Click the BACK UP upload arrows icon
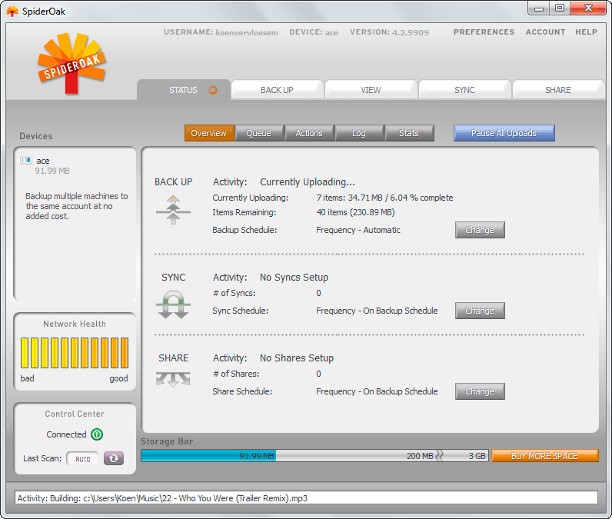 point(173,210)
